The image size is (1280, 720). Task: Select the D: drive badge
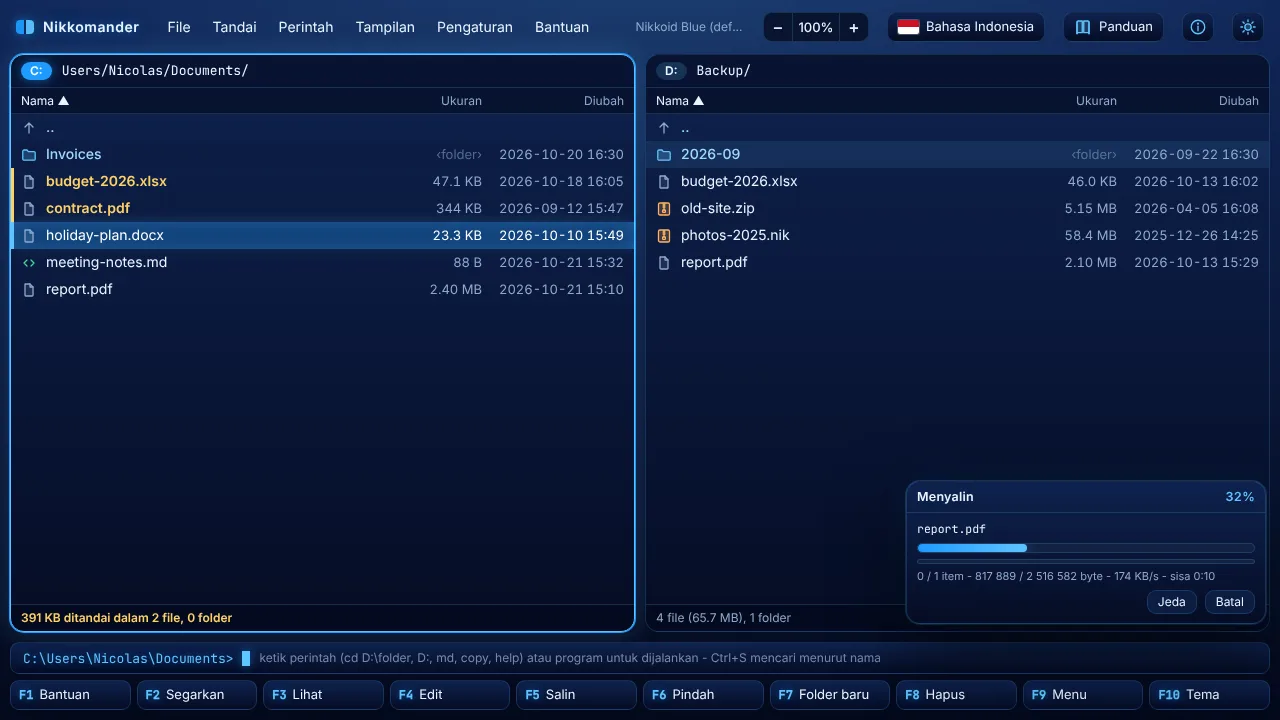[672, 71]
